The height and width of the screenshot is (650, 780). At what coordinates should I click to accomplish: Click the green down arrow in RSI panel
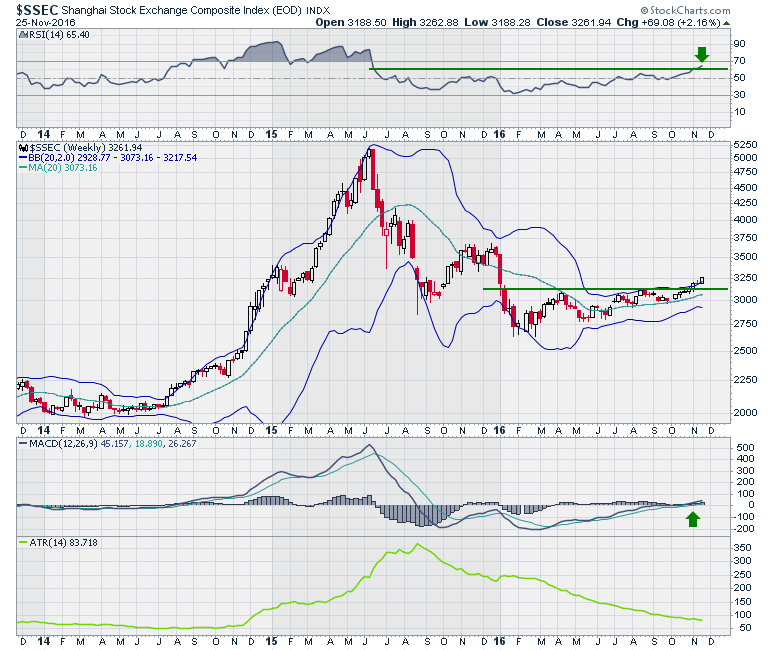tap(702, 54)
